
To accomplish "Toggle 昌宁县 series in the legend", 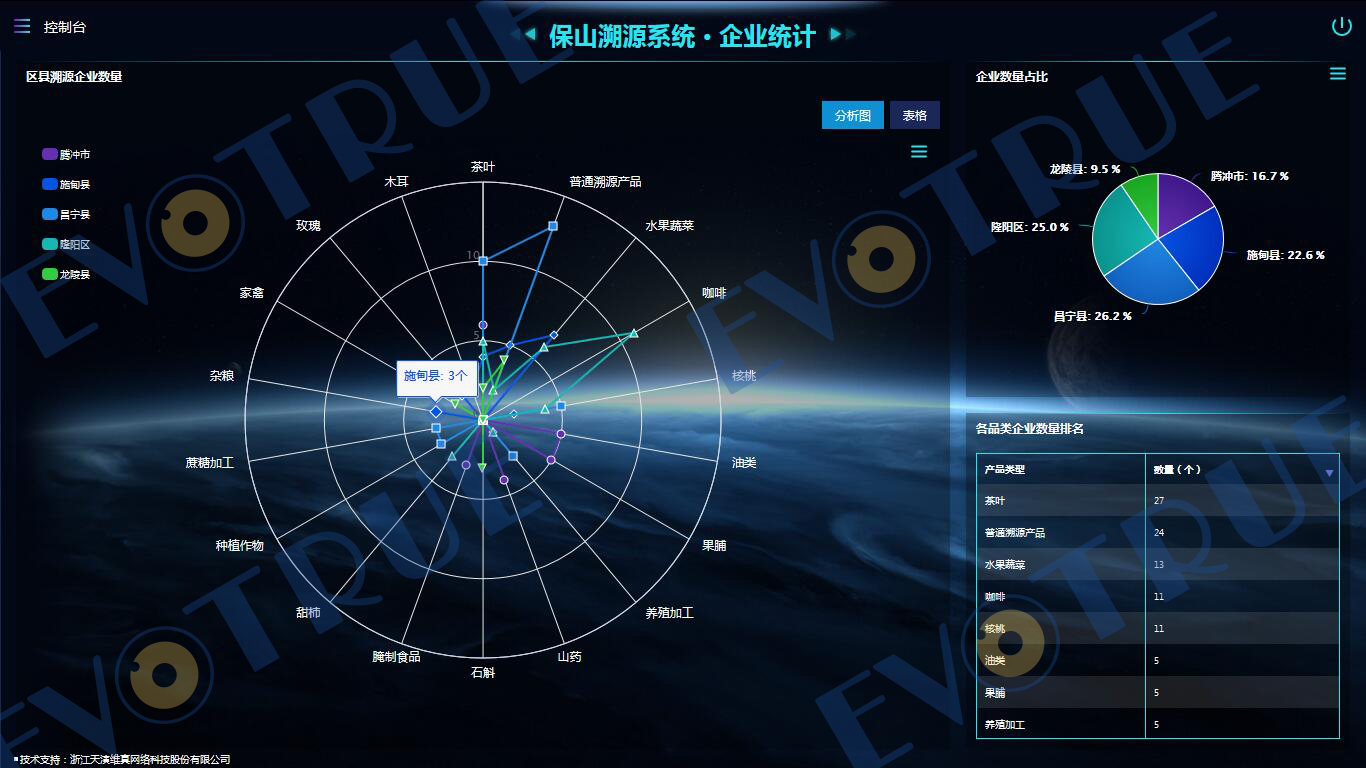I will (66, 214).
